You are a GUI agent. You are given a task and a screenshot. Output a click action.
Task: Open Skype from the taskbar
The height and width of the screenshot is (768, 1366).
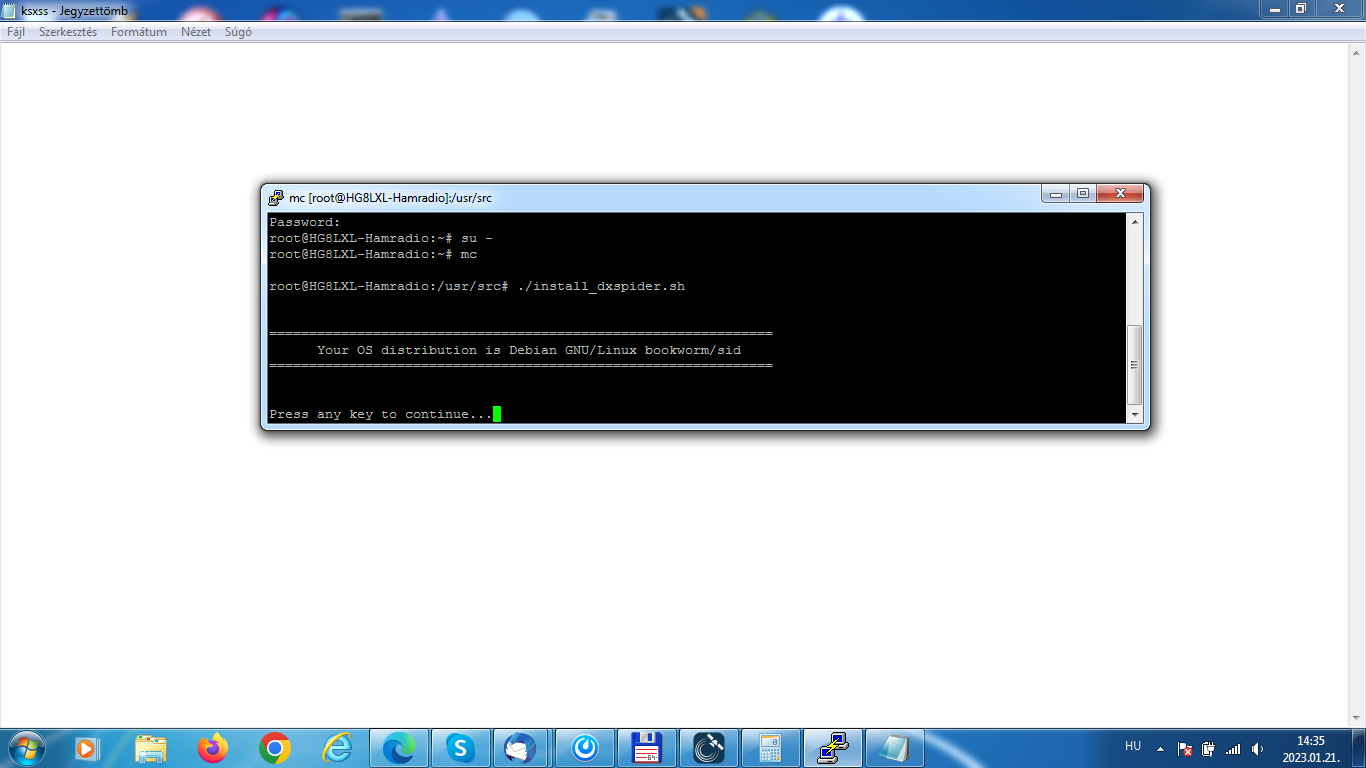click(461, 747)
